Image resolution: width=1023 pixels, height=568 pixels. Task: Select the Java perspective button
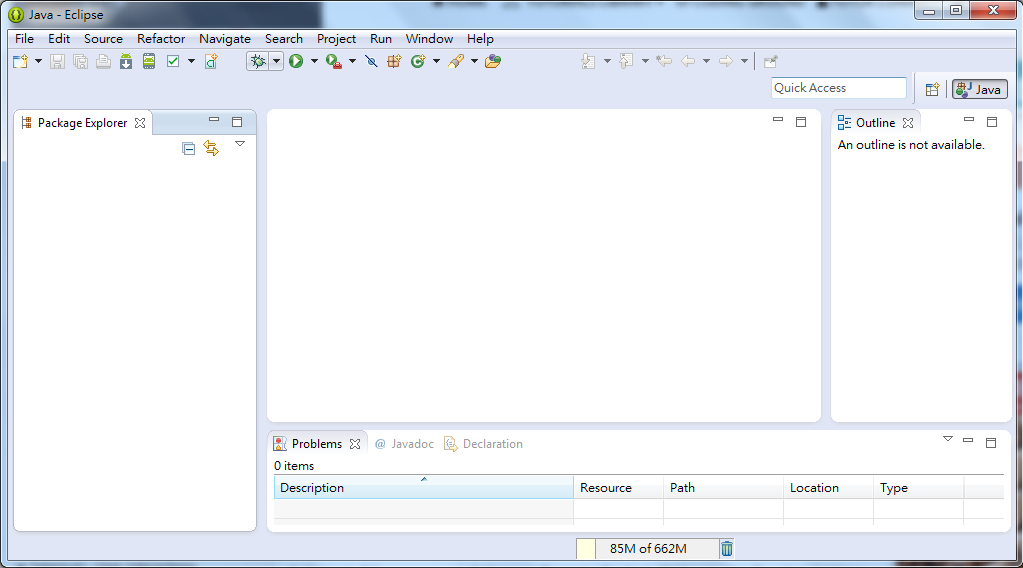tap(979, 89)
